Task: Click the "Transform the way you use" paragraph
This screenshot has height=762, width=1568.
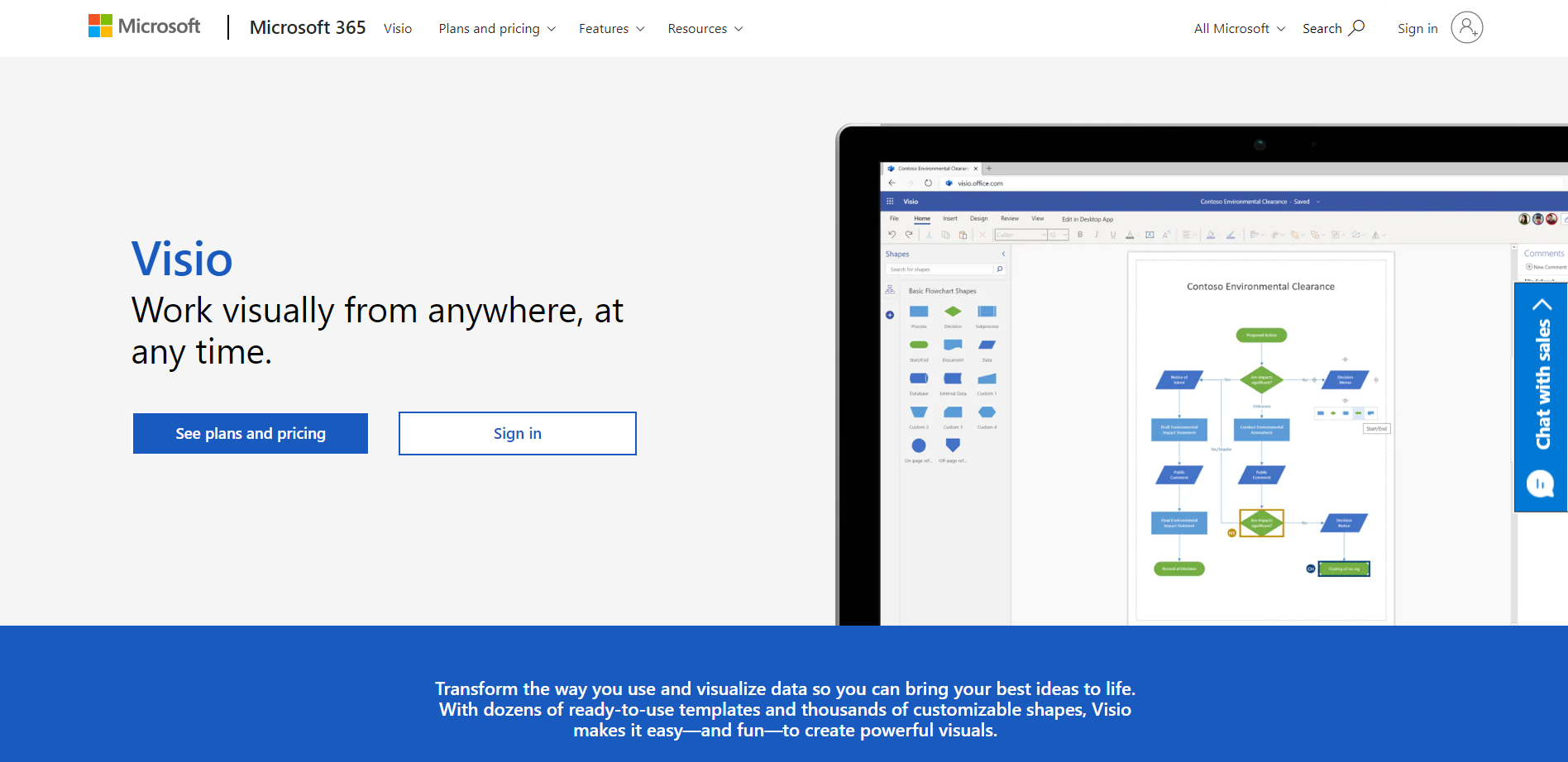Action: click(785, 709)
